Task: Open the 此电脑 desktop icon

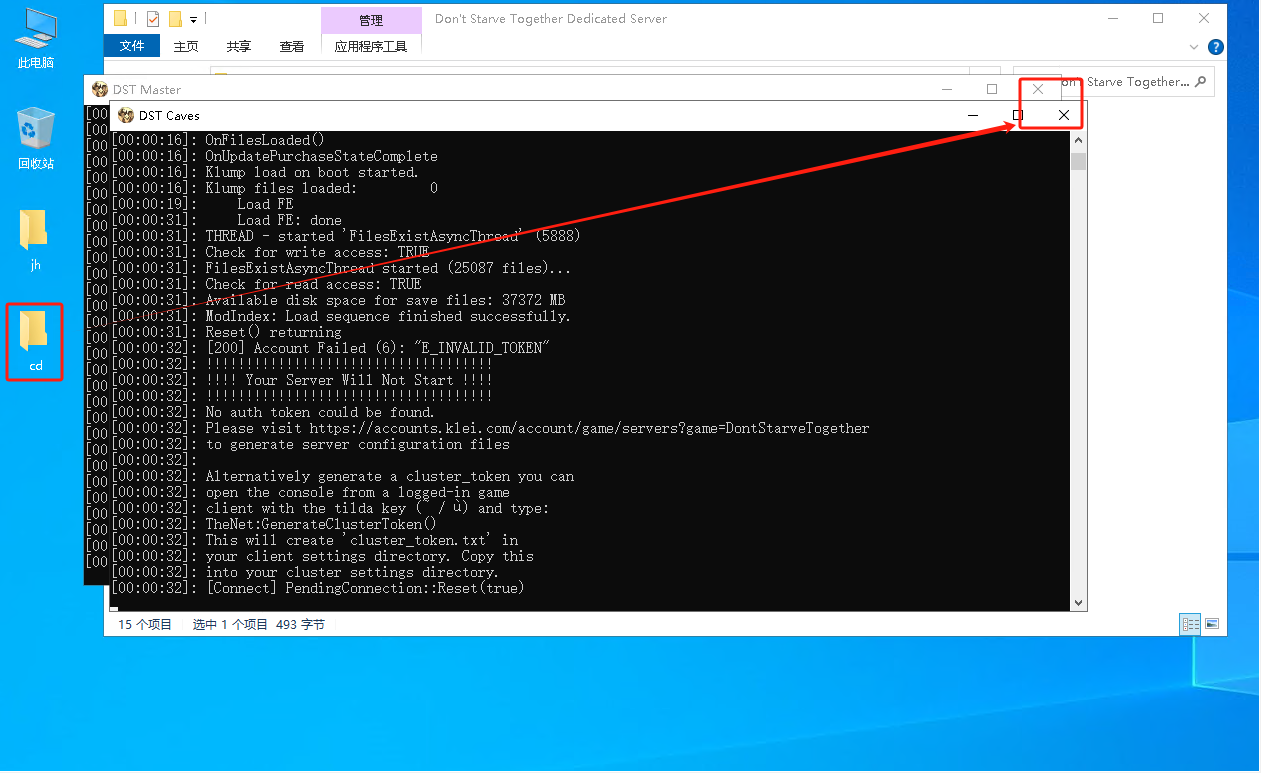Action: (36, 38)
